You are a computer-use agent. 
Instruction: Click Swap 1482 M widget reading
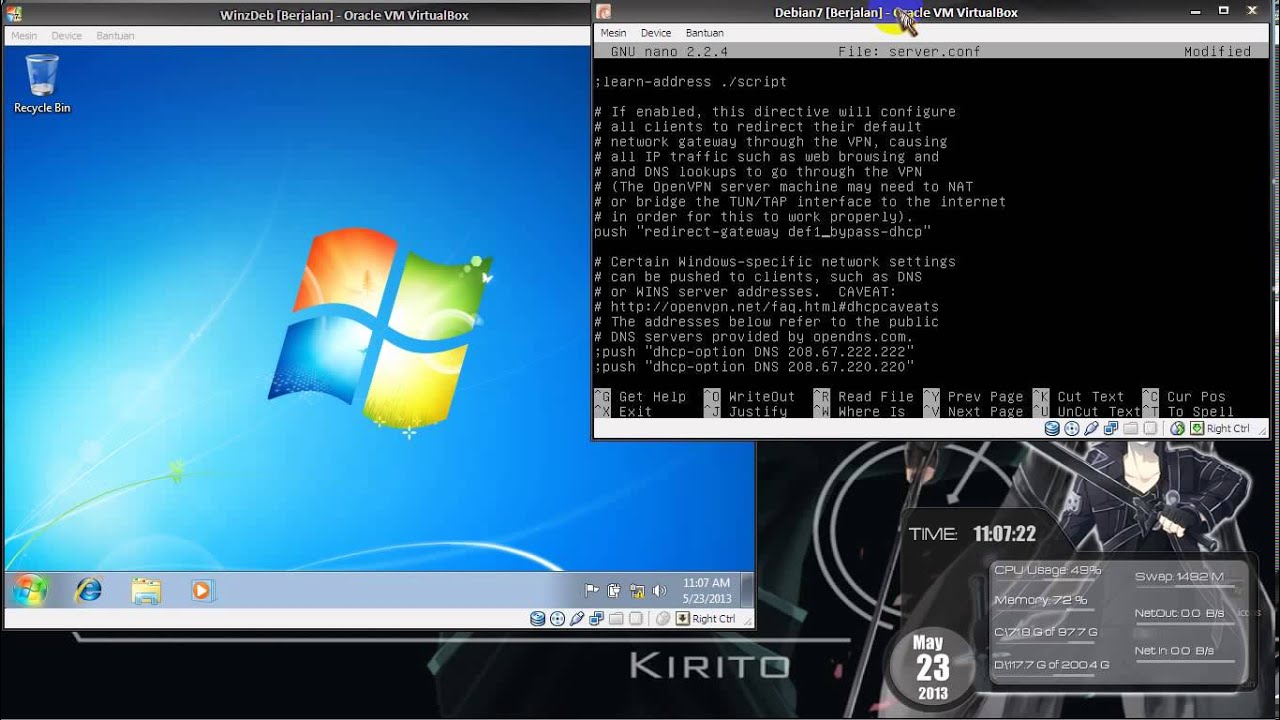[1179, 577]
